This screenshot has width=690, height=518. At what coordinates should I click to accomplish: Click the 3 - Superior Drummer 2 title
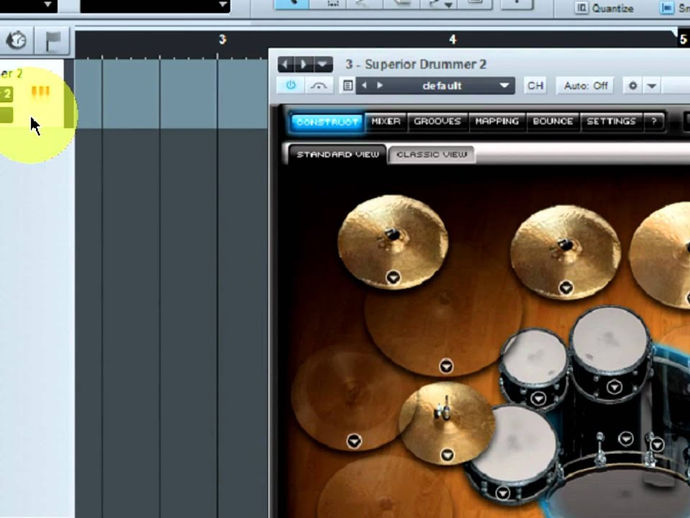click(x=416, y=64)
